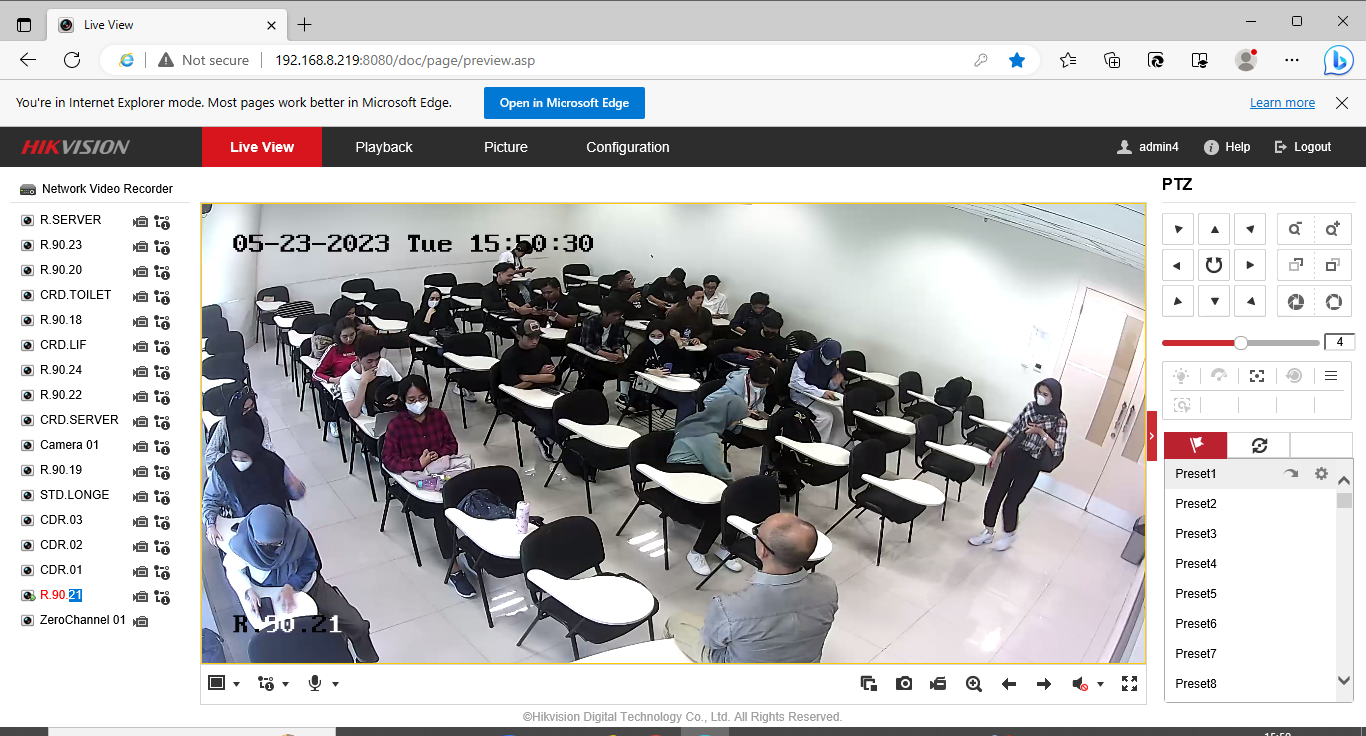
Task: Toggle recording for R.SERVER channel
Action: pyautogui.click(x=141, y=221)
